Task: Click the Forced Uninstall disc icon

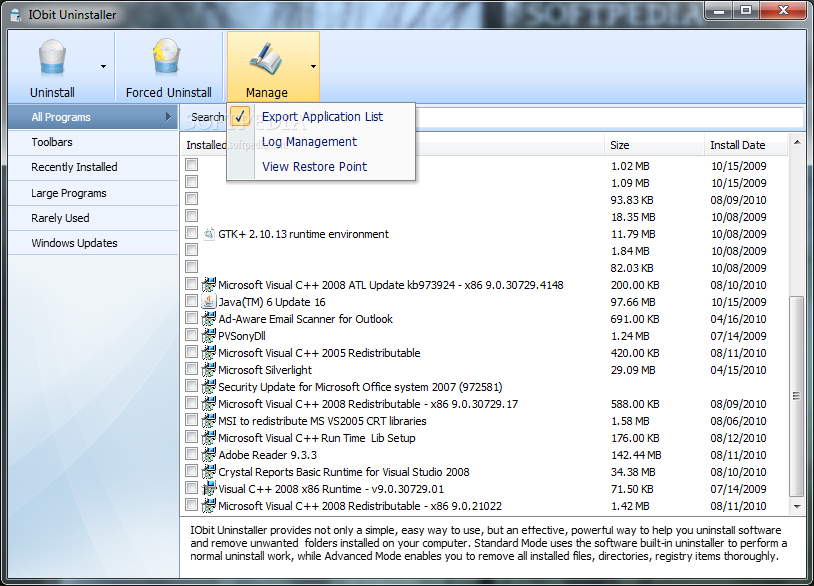Action: (167, 57)
